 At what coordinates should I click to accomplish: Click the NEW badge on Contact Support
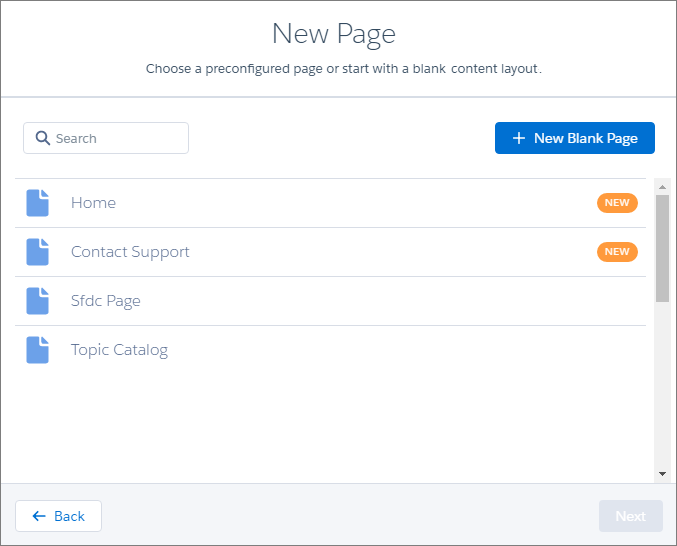(x=617, y=252)
